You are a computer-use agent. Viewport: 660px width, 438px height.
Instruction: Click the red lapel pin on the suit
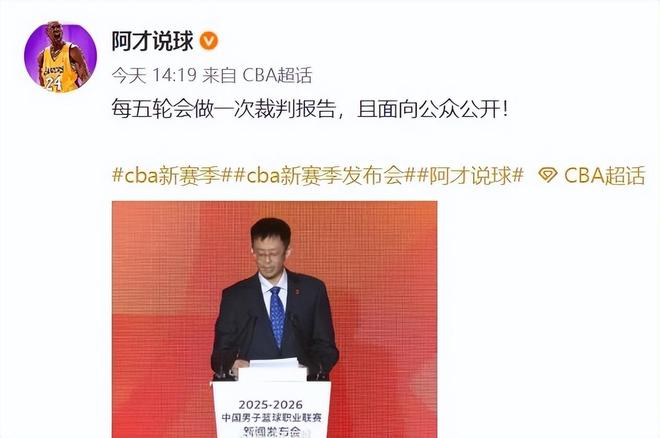[296, 291]
